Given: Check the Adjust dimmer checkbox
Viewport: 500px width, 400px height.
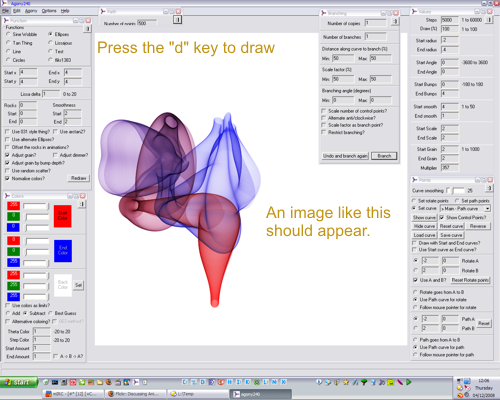Looking at the screenshot, I should pyautogui.click(x=55, y=155).
